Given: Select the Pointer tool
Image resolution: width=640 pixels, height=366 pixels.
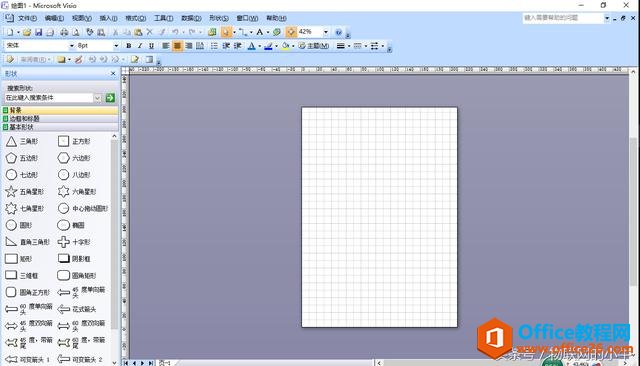Looking at the screenshot, I should pyautogui.click(x=226, y=32).
